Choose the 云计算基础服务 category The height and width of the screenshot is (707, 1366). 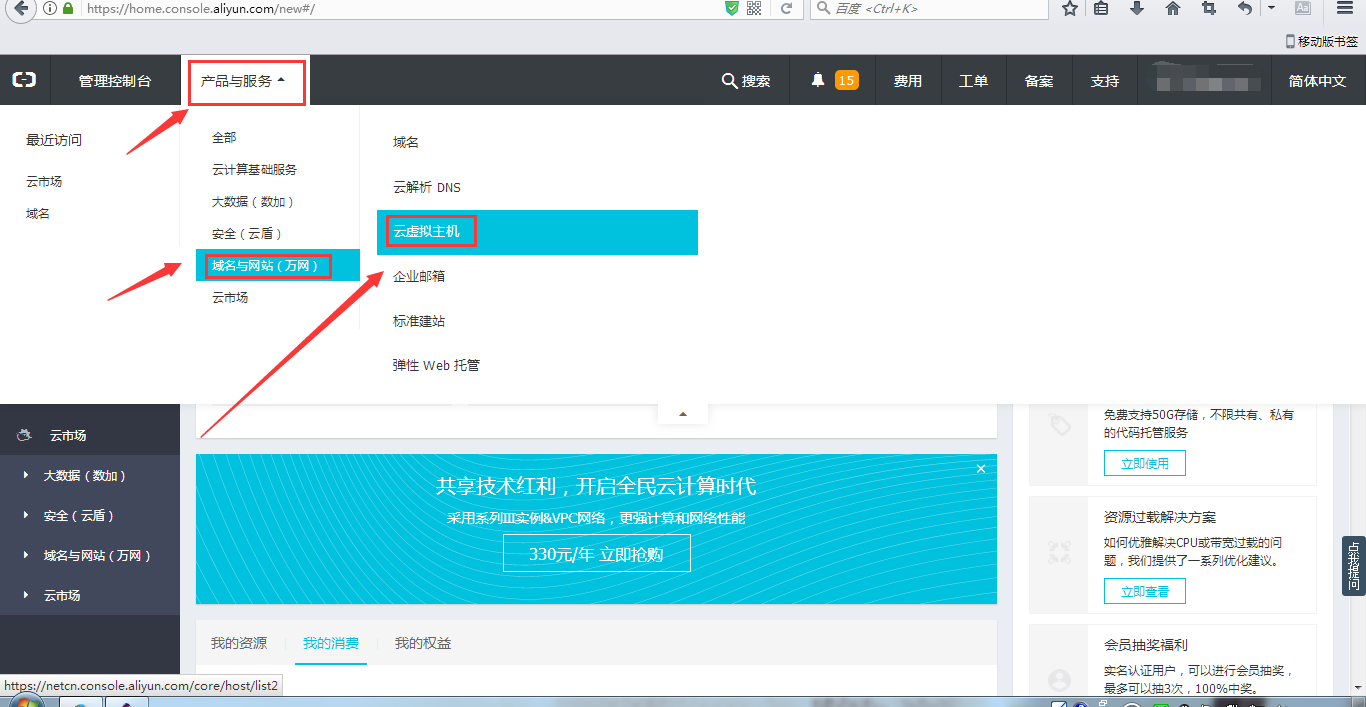254,170
